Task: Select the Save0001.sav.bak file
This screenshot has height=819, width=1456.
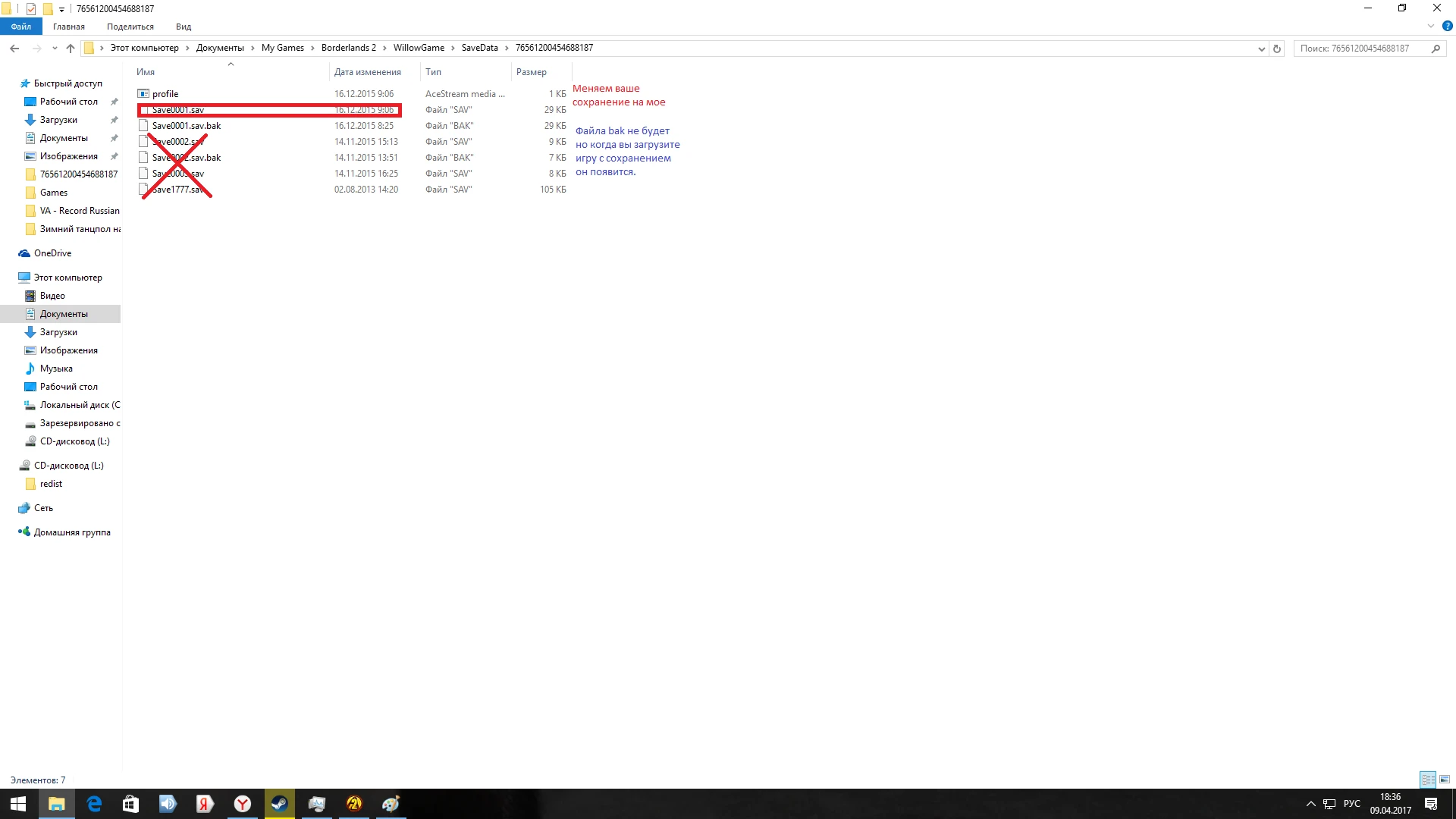Action: point(187,126)
